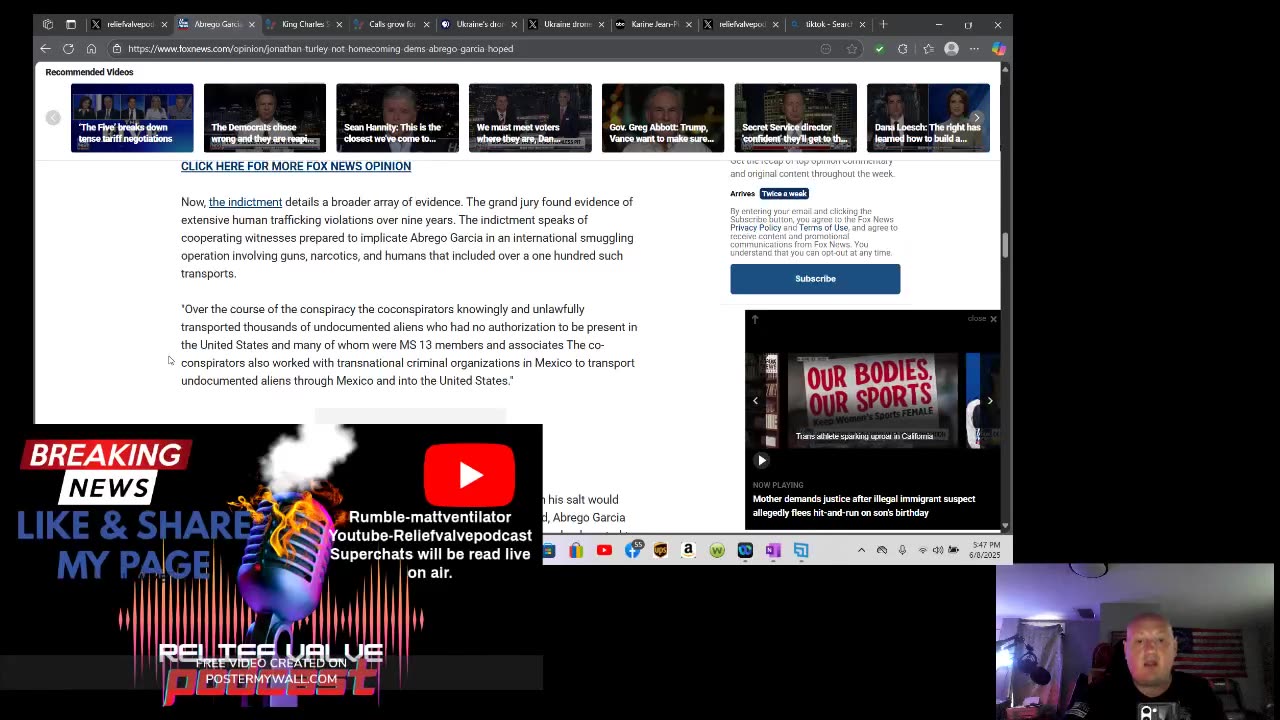Show previous video in floating player
This screenshot has width=1280, height=720.
point(755,401)
